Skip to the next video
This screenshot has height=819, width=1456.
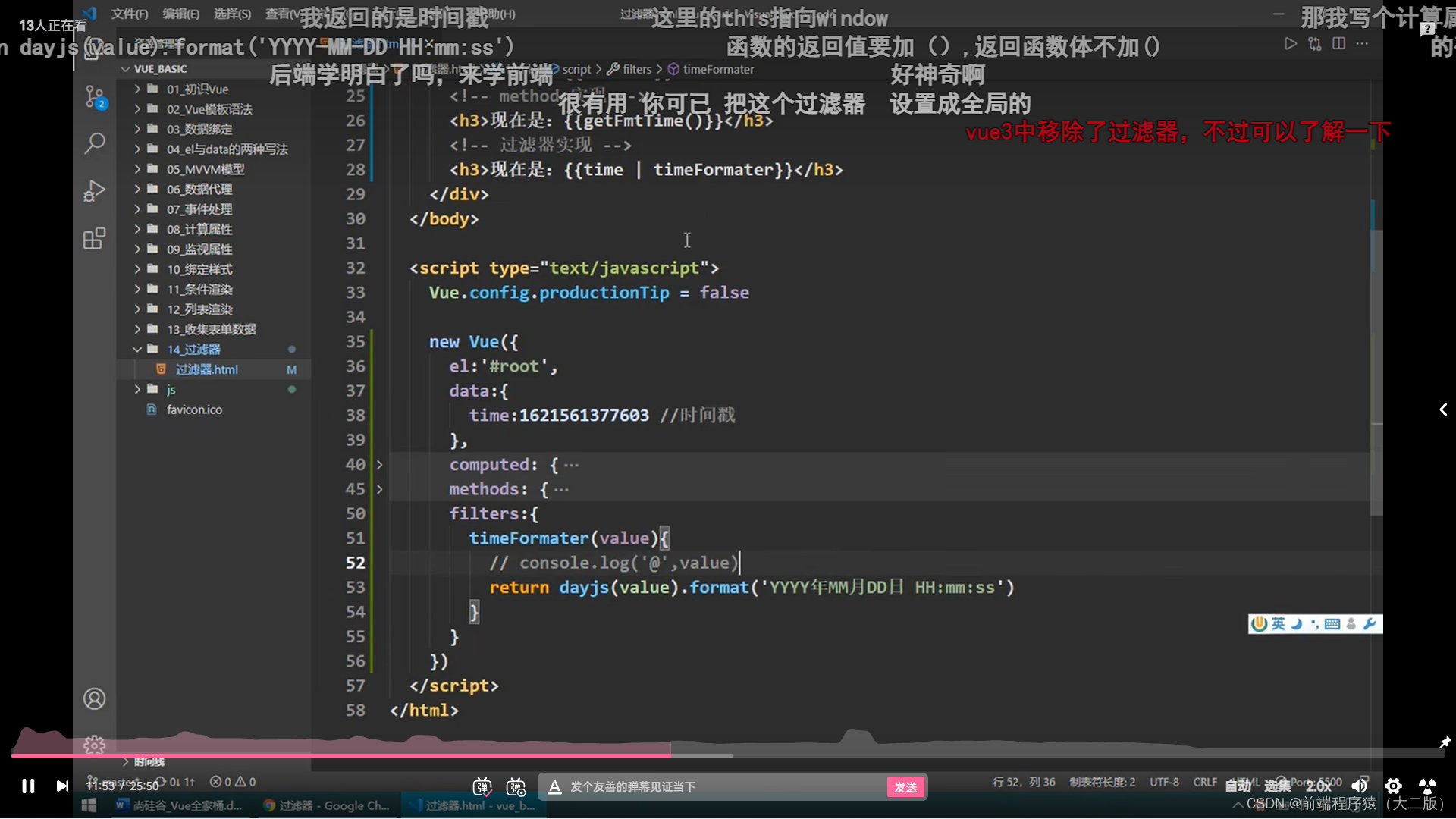tap(62, 786)
